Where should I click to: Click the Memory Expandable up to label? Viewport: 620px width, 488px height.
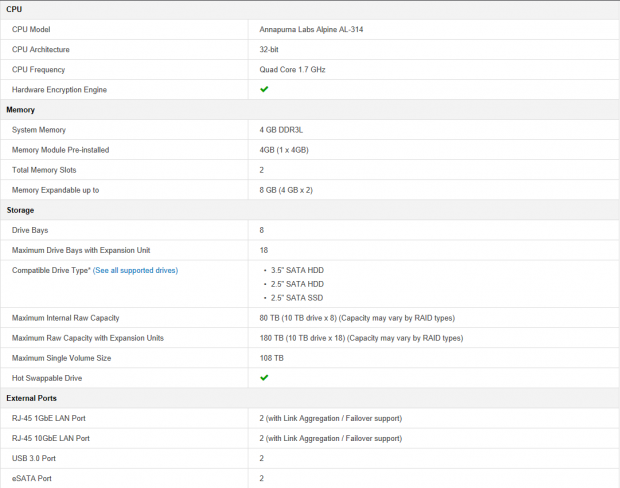point(55,190)
